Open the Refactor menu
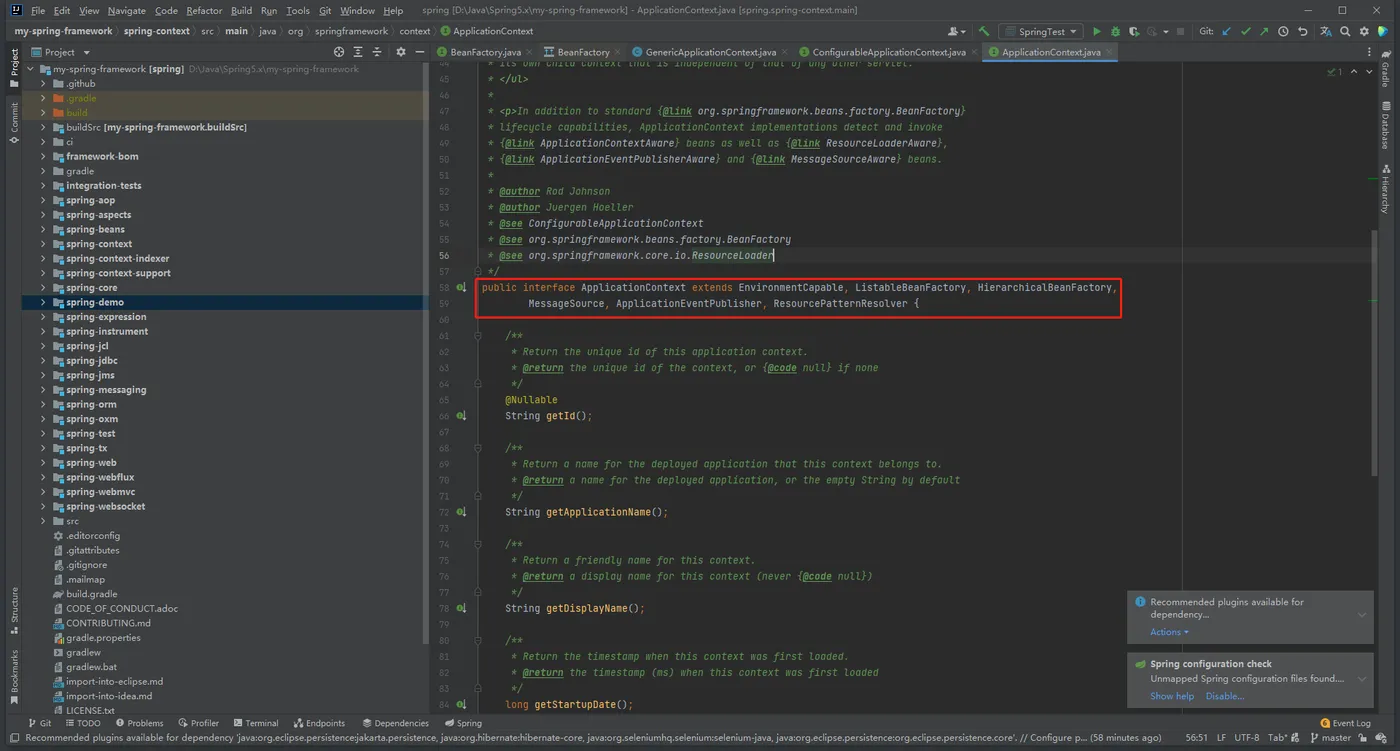This screenshot has width=1400, height=751. coord(204,10)
